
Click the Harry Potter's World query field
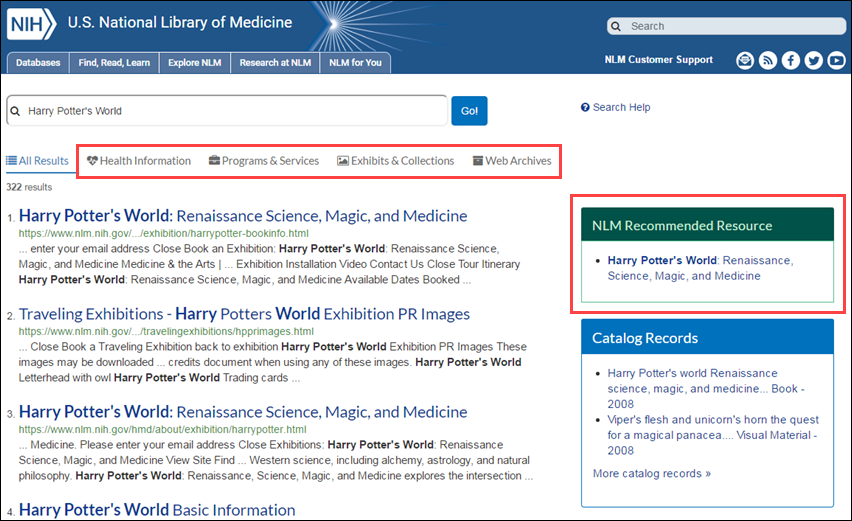coord(227,111)
